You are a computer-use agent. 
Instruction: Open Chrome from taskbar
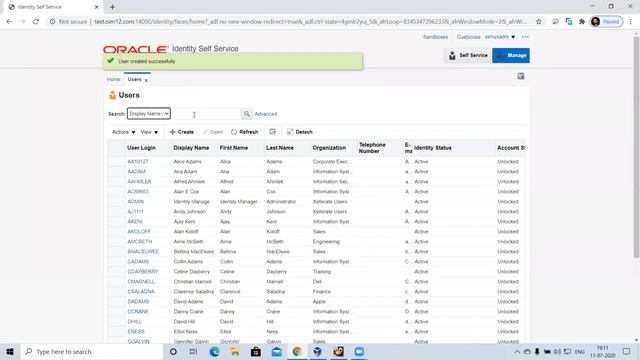(x=297, y=351)
